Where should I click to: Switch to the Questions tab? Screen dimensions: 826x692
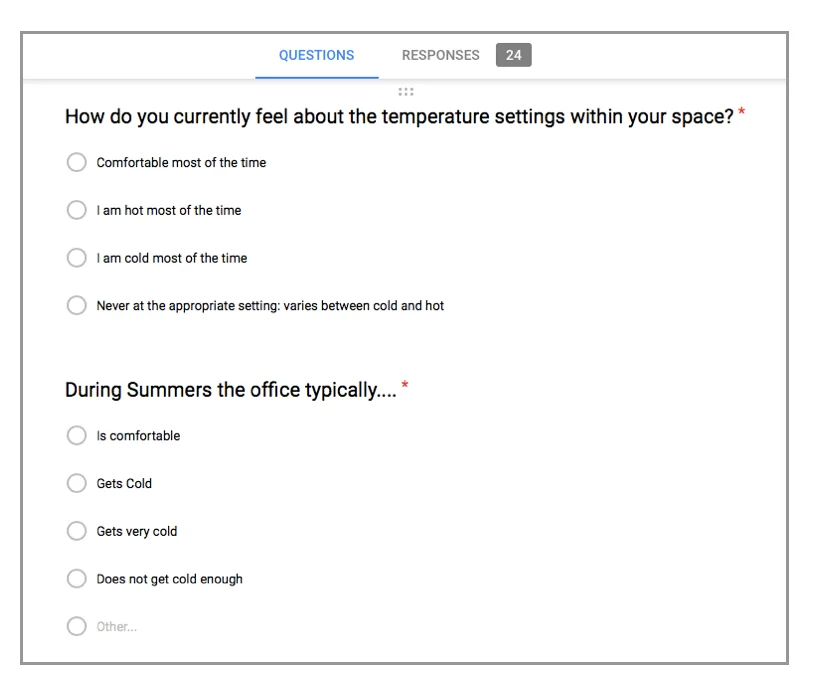pyautogui.click(x=316, y=56)
